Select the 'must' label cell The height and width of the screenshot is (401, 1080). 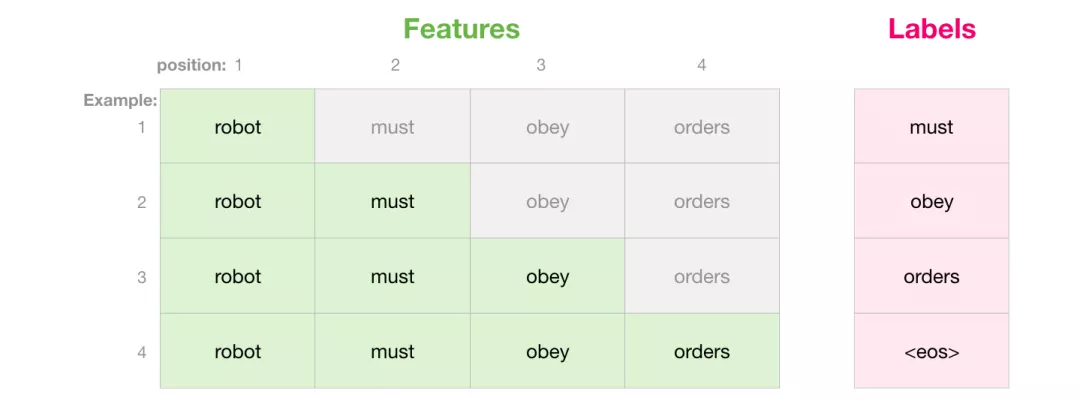pyautogui.click(x=931, y=126)
